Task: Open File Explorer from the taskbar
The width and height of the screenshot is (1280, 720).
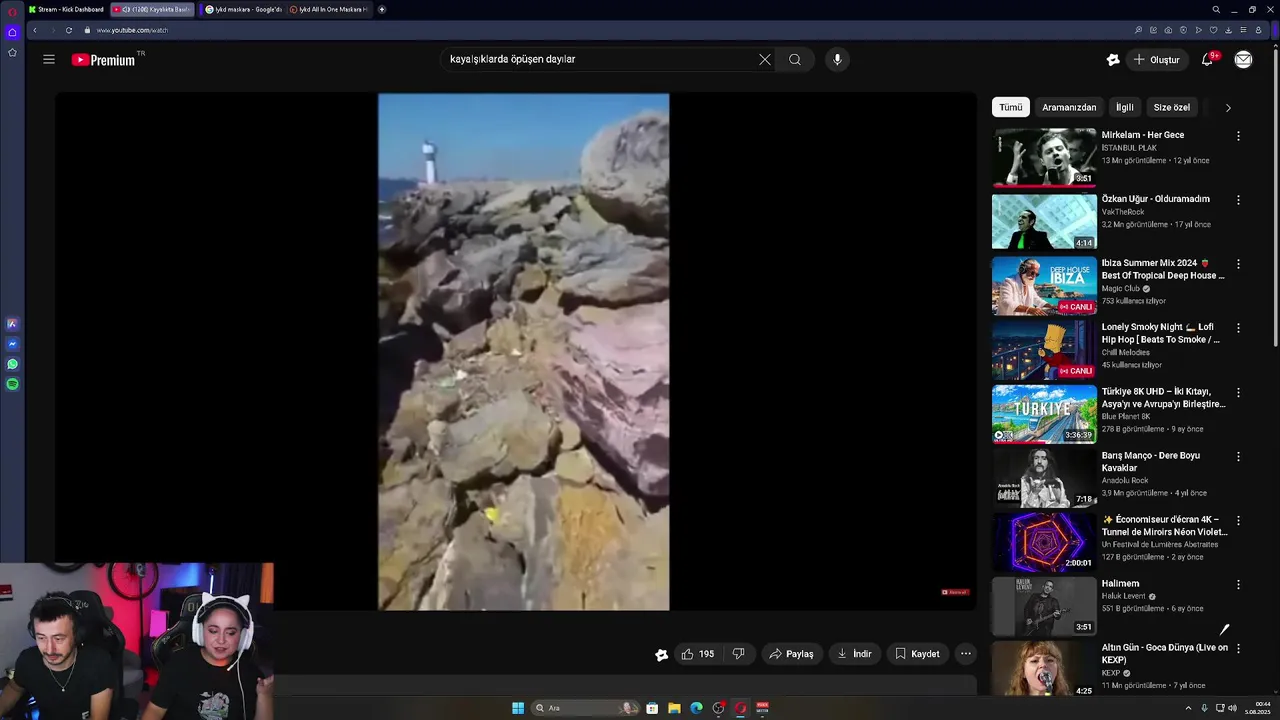Action: (x=674, y=708)
